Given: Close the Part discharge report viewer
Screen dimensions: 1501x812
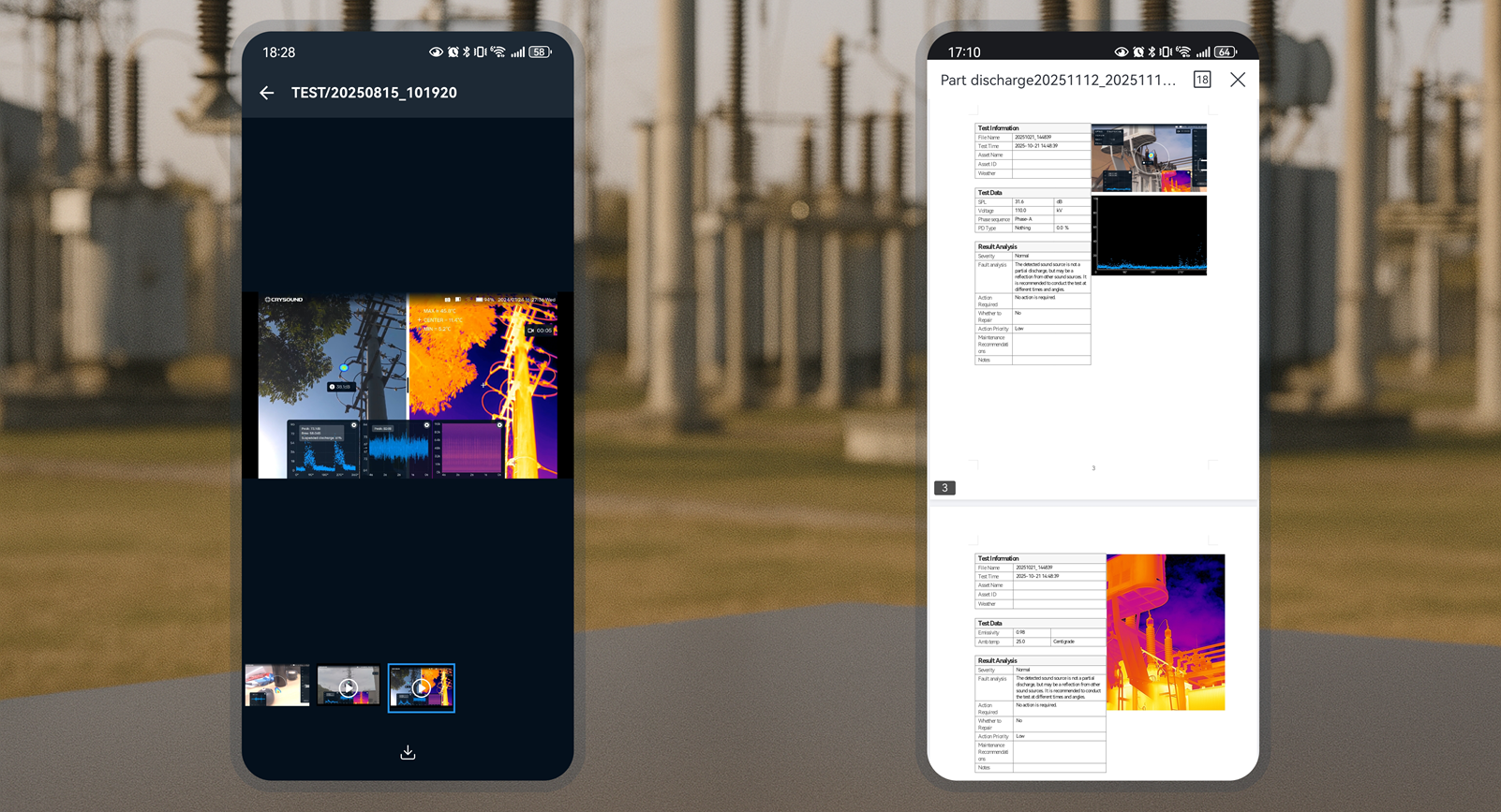Looking at the screenshot, I should tap(1238, 80).
